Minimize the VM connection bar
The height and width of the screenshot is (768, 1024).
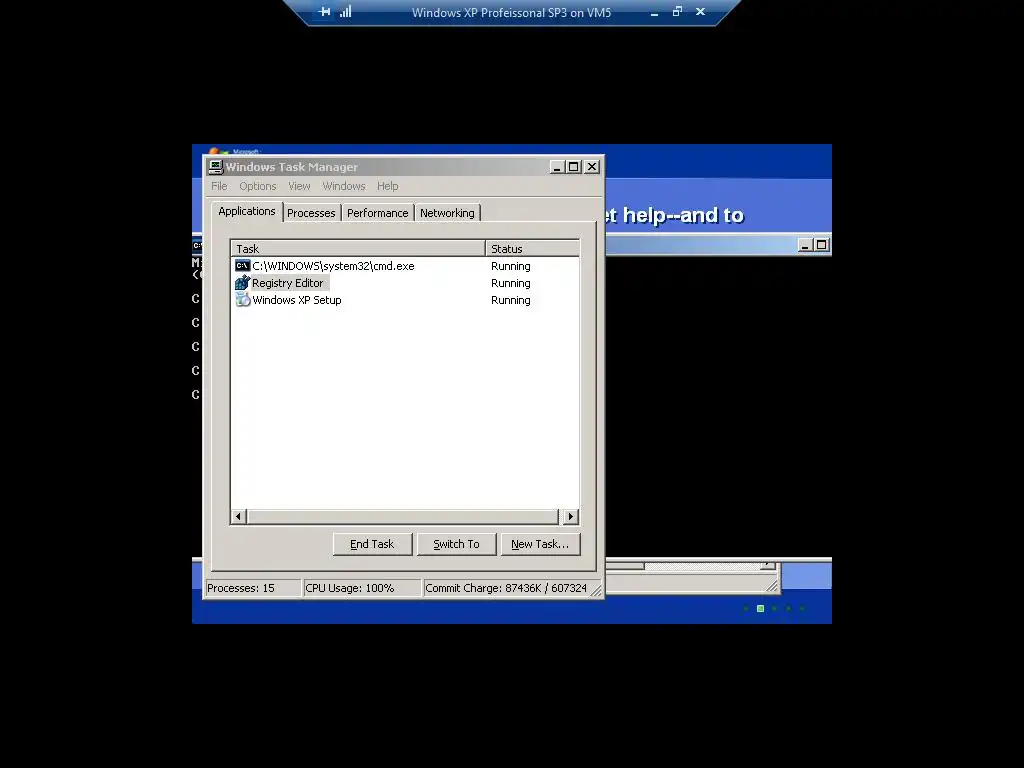click(654, 12)
